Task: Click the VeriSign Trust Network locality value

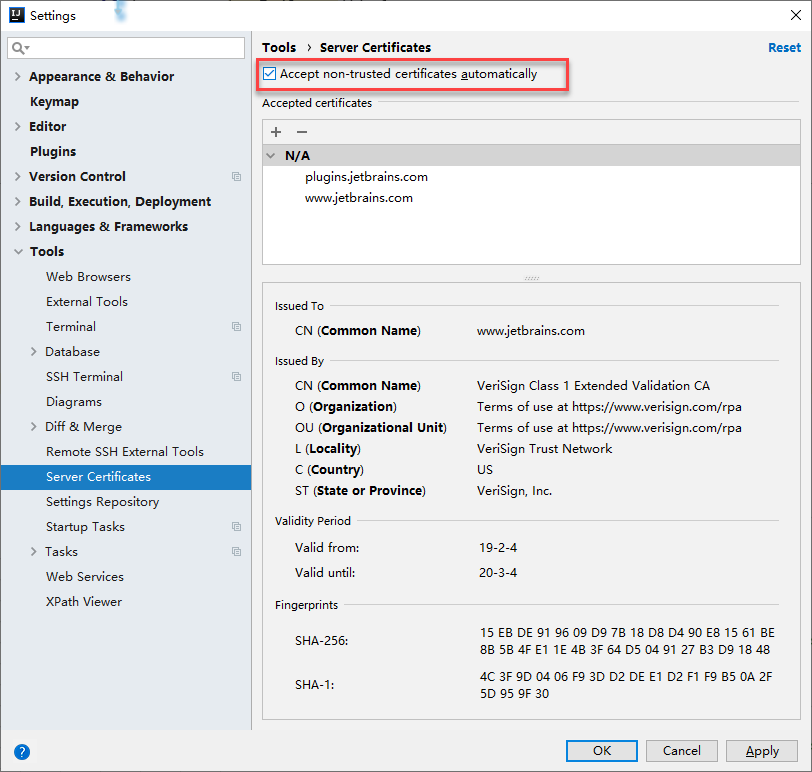Action: click(544, 448)
